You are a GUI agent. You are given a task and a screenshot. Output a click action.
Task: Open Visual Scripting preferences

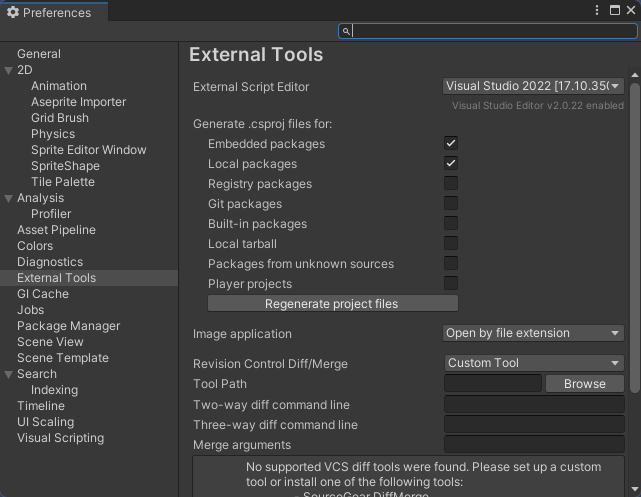pos(61,438)
